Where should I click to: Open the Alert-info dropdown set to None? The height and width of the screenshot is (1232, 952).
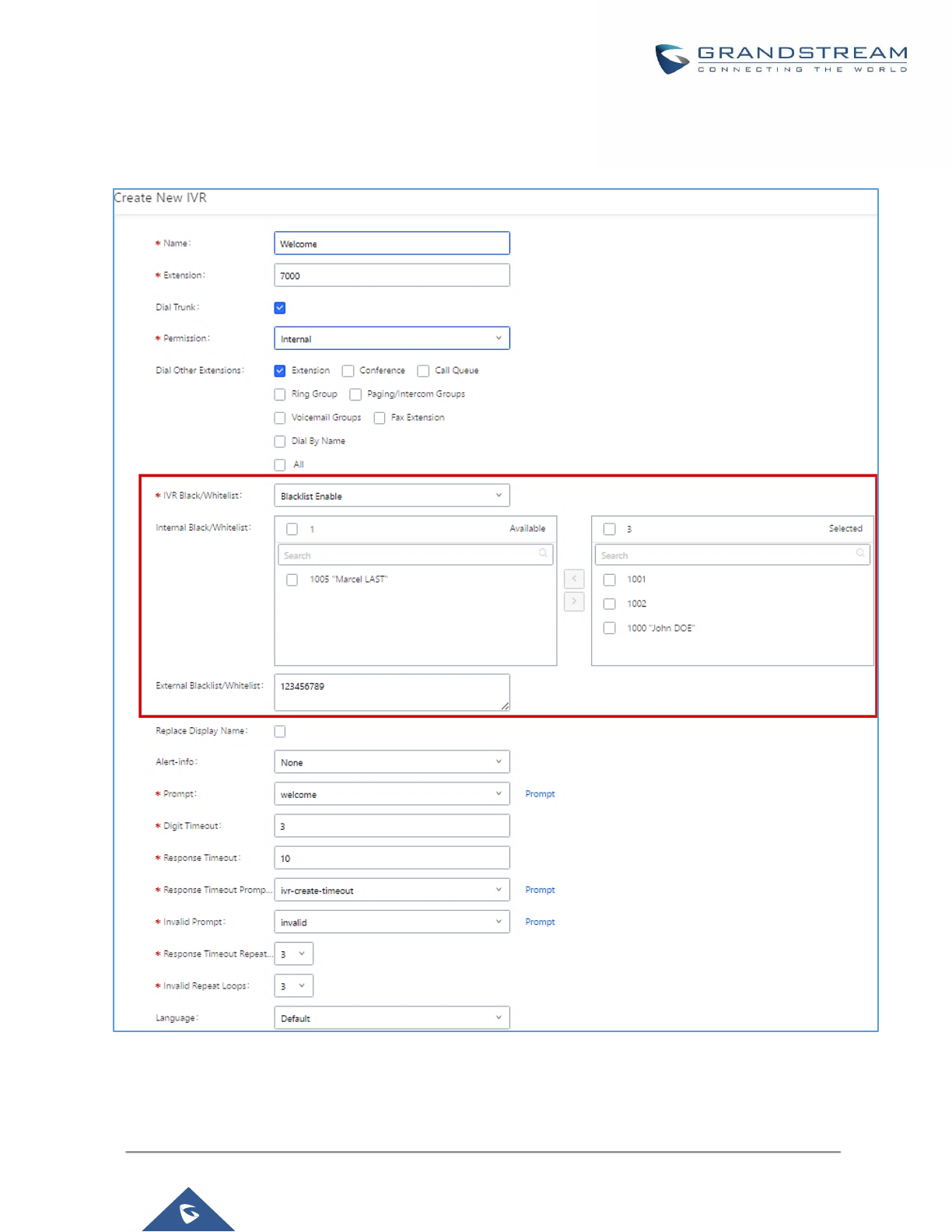[392, 761]
